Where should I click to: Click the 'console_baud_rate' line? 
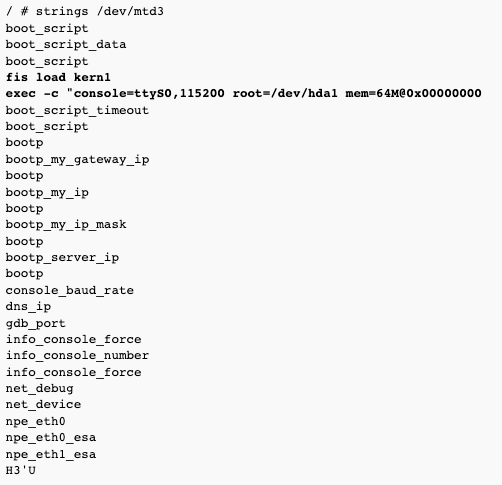click(70, 290)
